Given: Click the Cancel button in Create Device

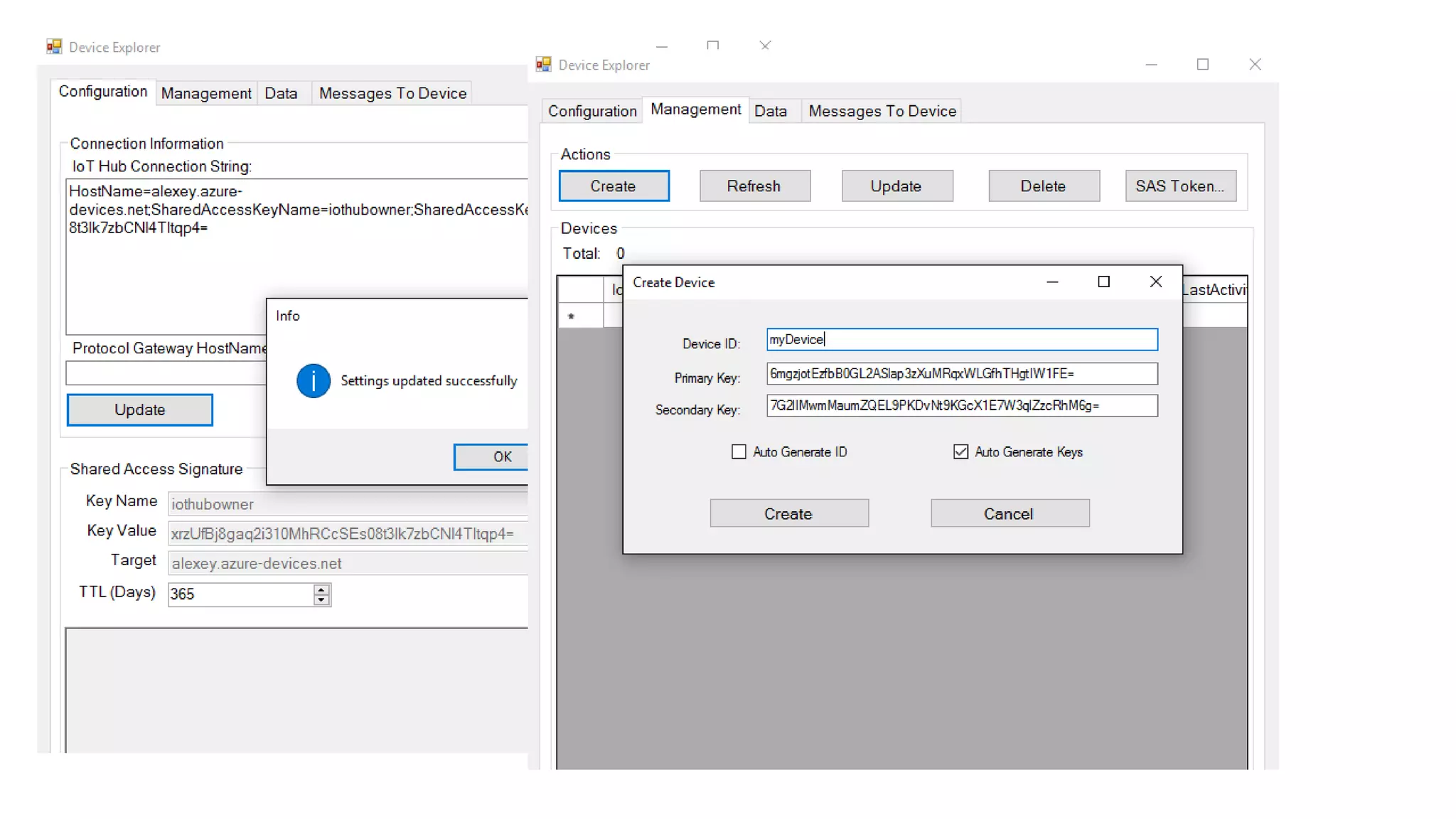Looking at the screenshot, I should tap(1009, 513).
